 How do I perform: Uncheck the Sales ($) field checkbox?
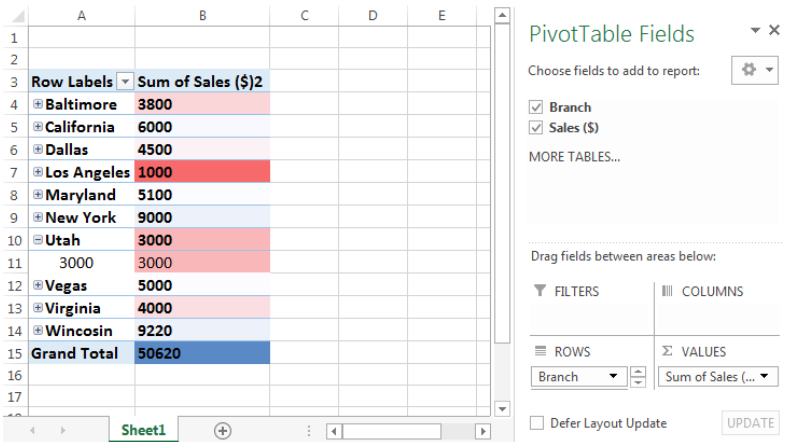[x=536, y=128]
